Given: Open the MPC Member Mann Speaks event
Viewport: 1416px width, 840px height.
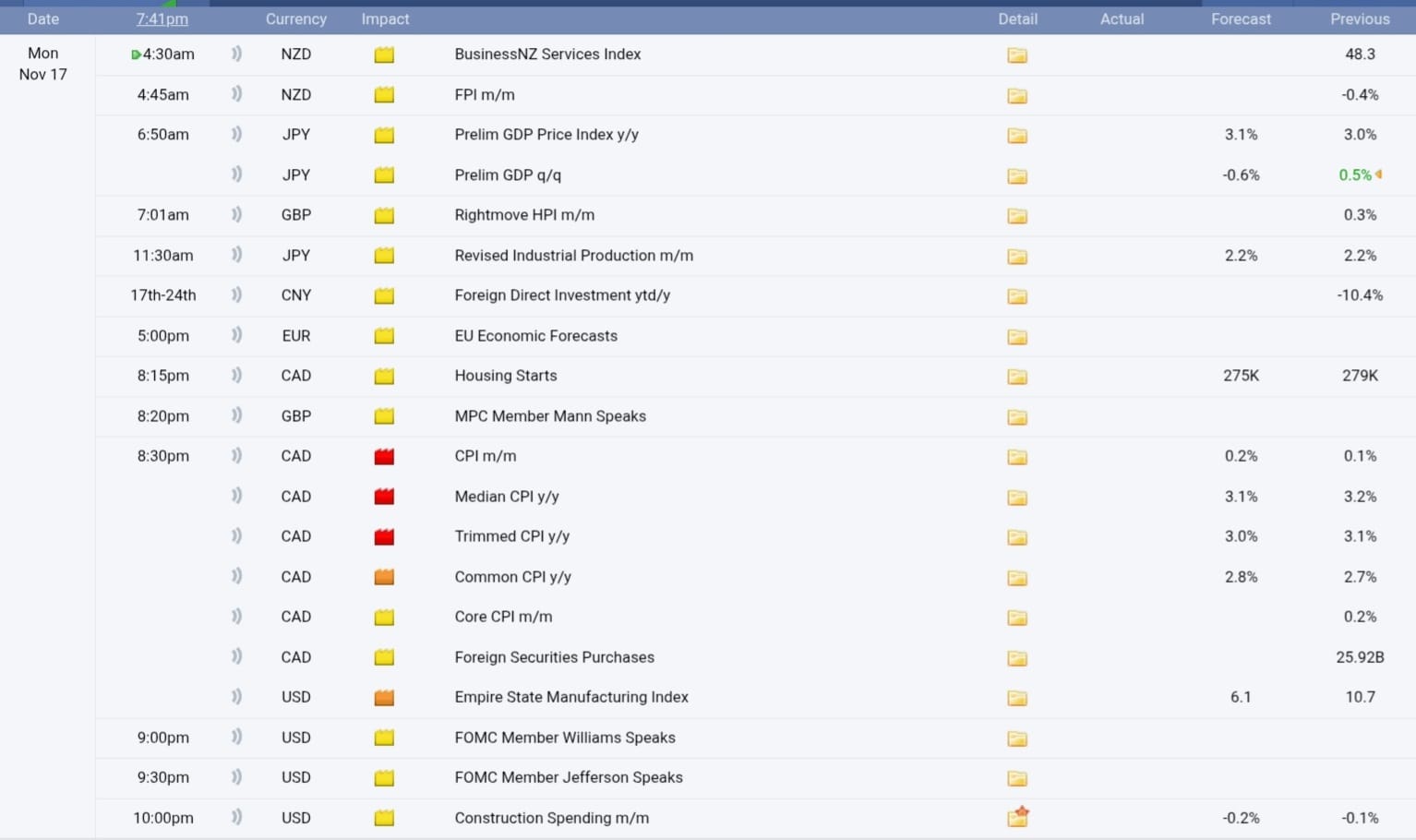Looking at the screenshot, I should 549,416.
